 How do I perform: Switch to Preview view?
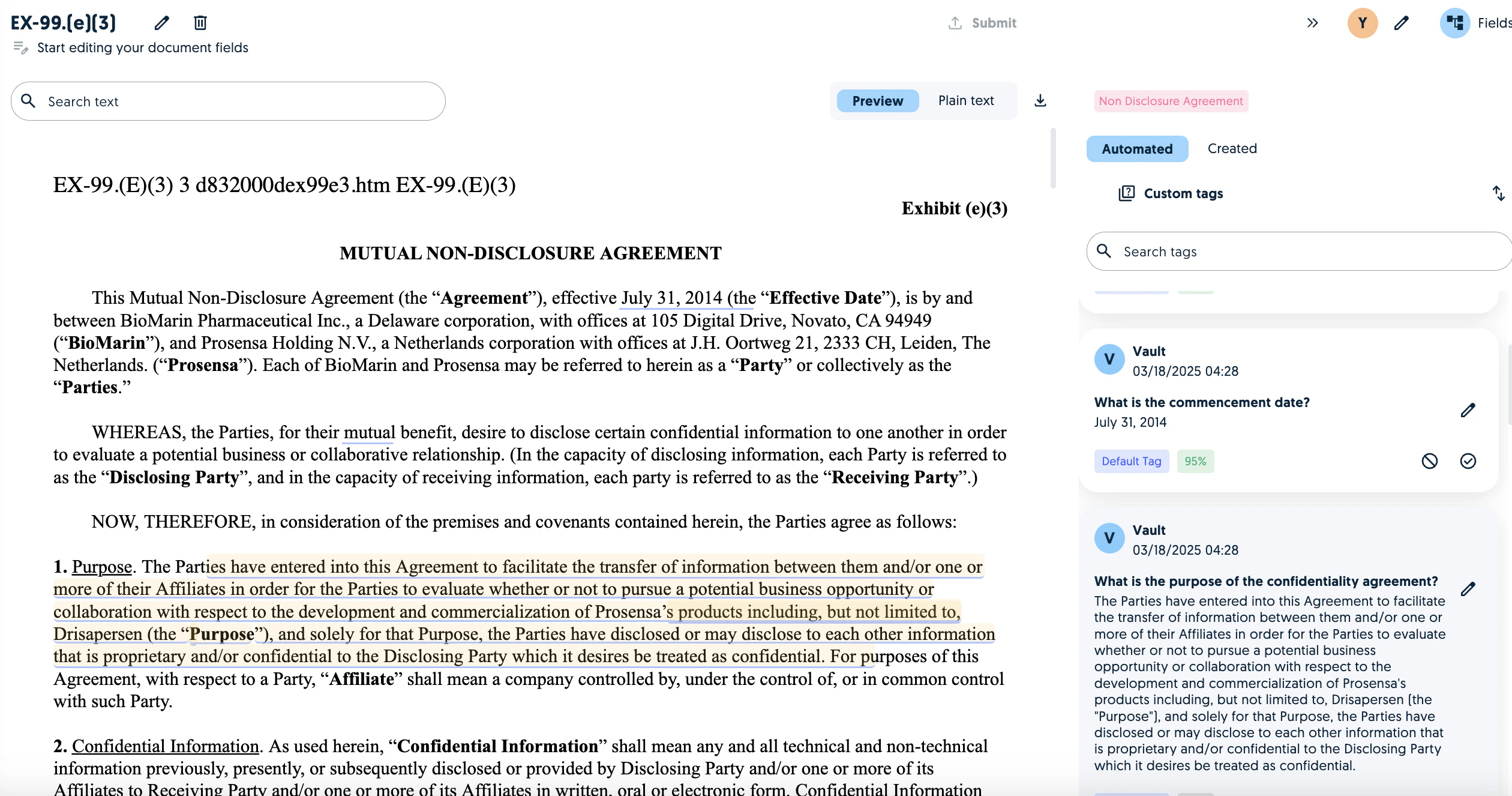[x=877, y=101]
